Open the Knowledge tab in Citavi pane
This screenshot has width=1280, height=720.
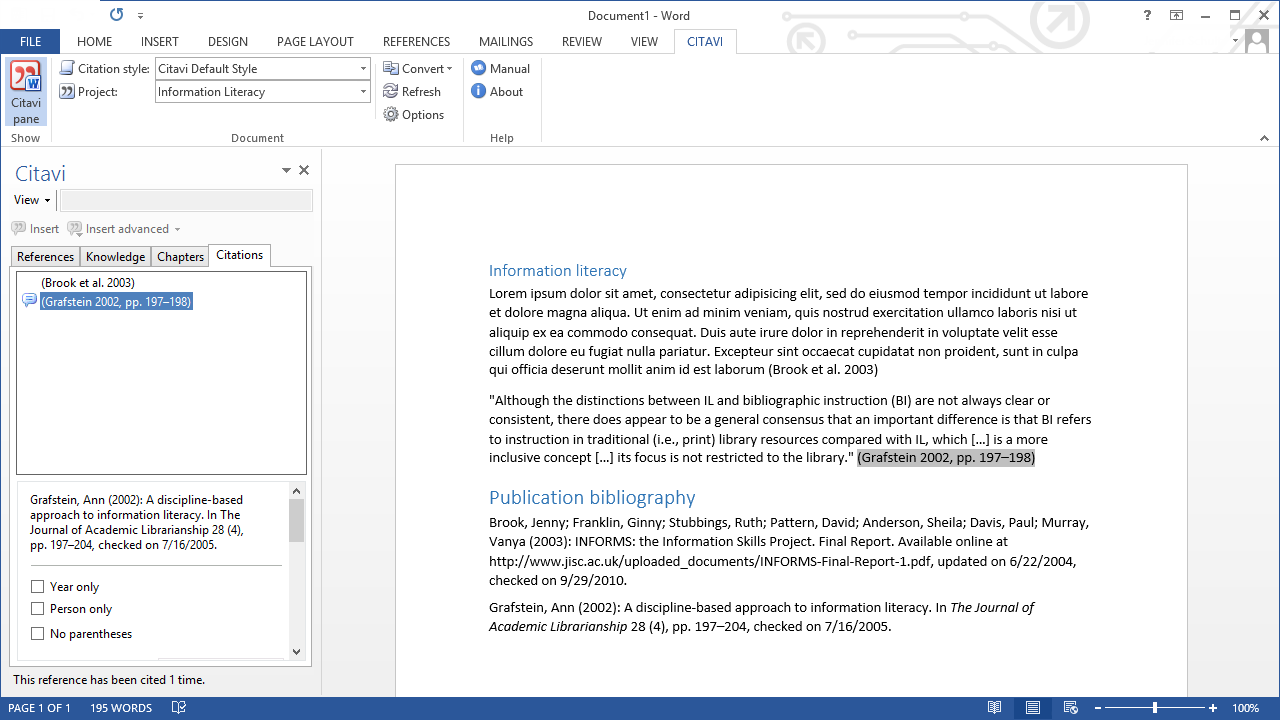coord(115,257)
